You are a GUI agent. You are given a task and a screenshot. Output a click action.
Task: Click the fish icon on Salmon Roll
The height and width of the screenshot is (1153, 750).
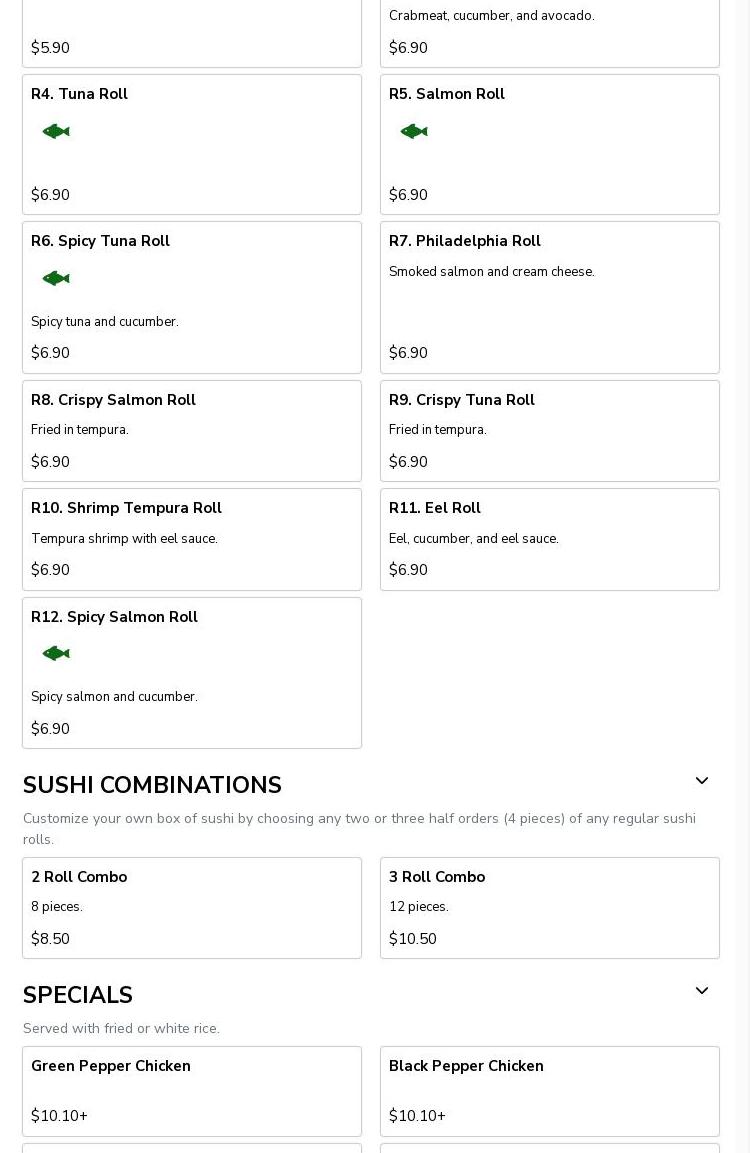click(x=414, y=131)
